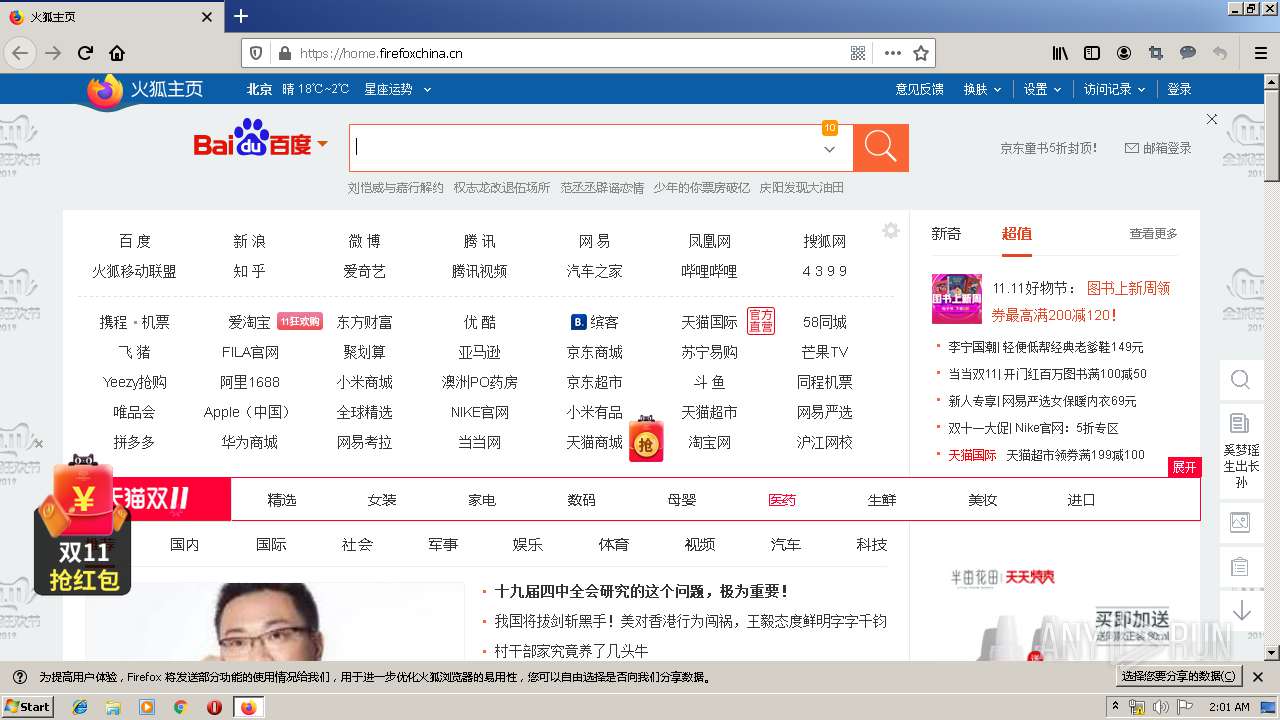Expand the Tmall banner with 展开
The width and height of the screenshot is (1280, 720).
pos(1185,467)
